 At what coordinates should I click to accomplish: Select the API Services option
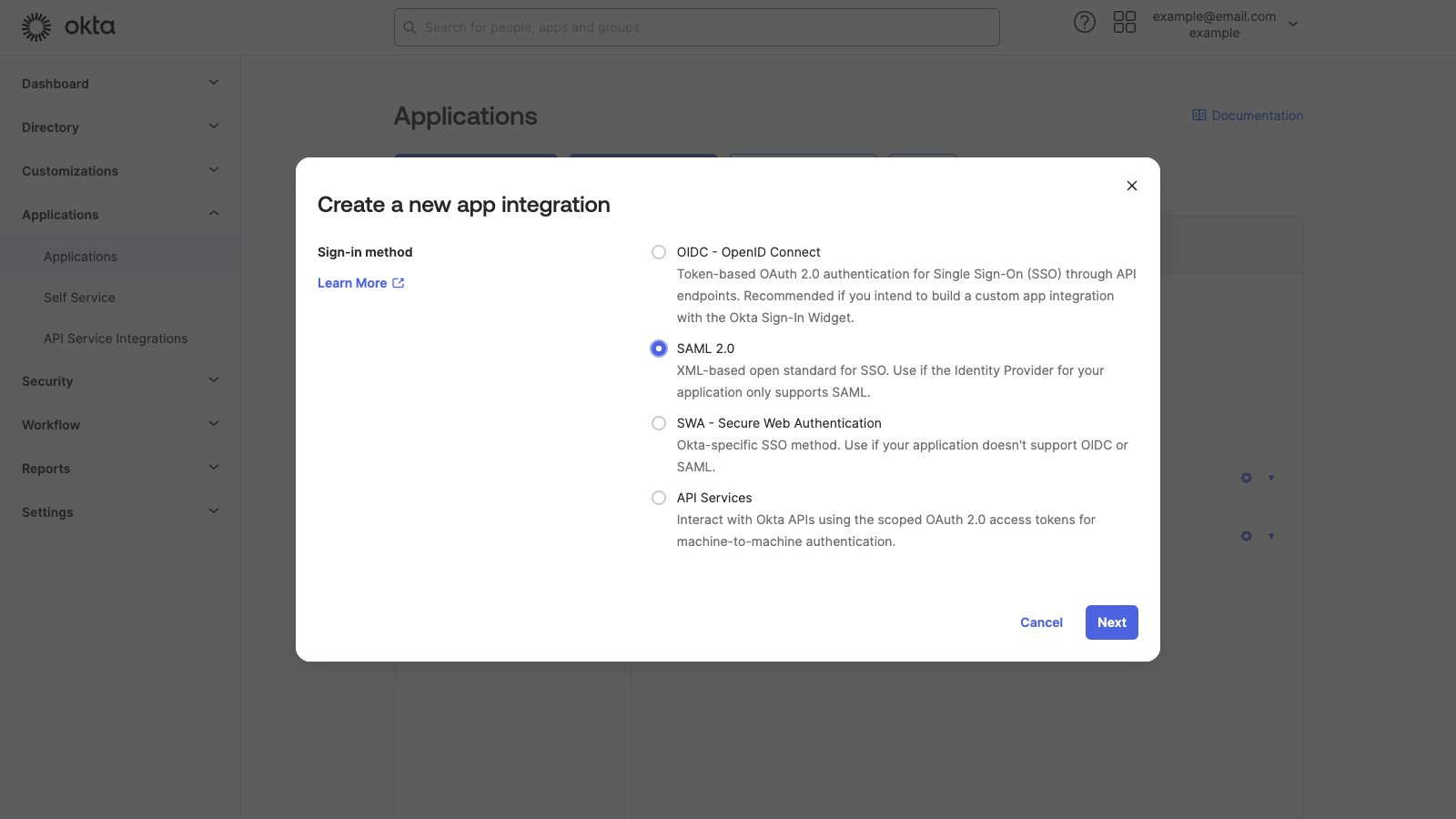point(658,498)
